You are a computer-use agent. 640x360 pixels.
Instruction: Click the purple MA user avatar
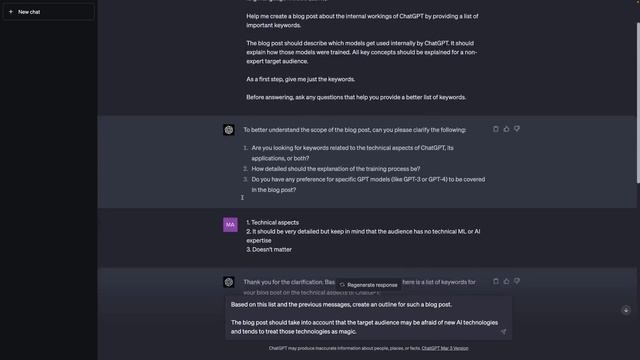point(230,224)
